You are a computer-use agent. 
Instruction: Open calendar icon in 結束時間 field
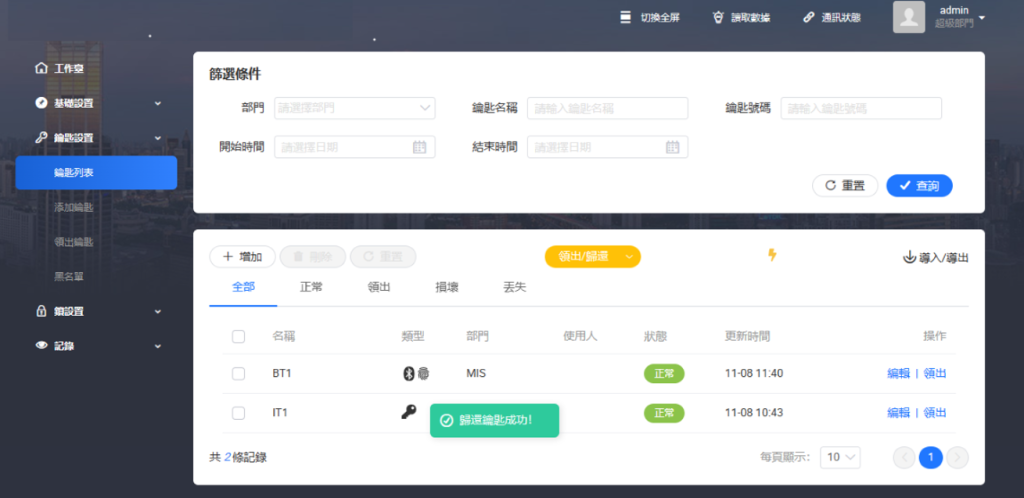pos(673,147)
